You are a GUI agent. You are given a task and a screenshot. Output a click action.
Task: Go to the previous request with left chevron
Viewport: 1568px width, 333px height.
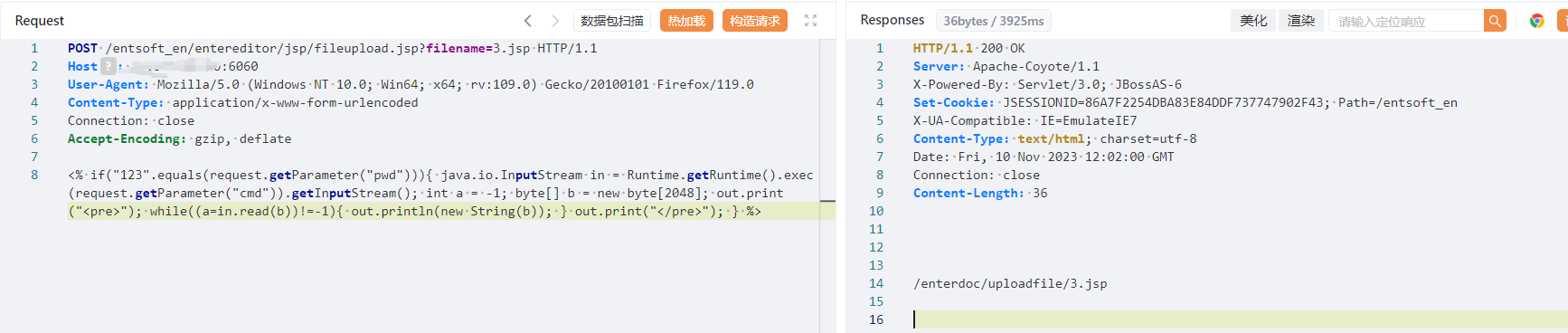[528, 21]
